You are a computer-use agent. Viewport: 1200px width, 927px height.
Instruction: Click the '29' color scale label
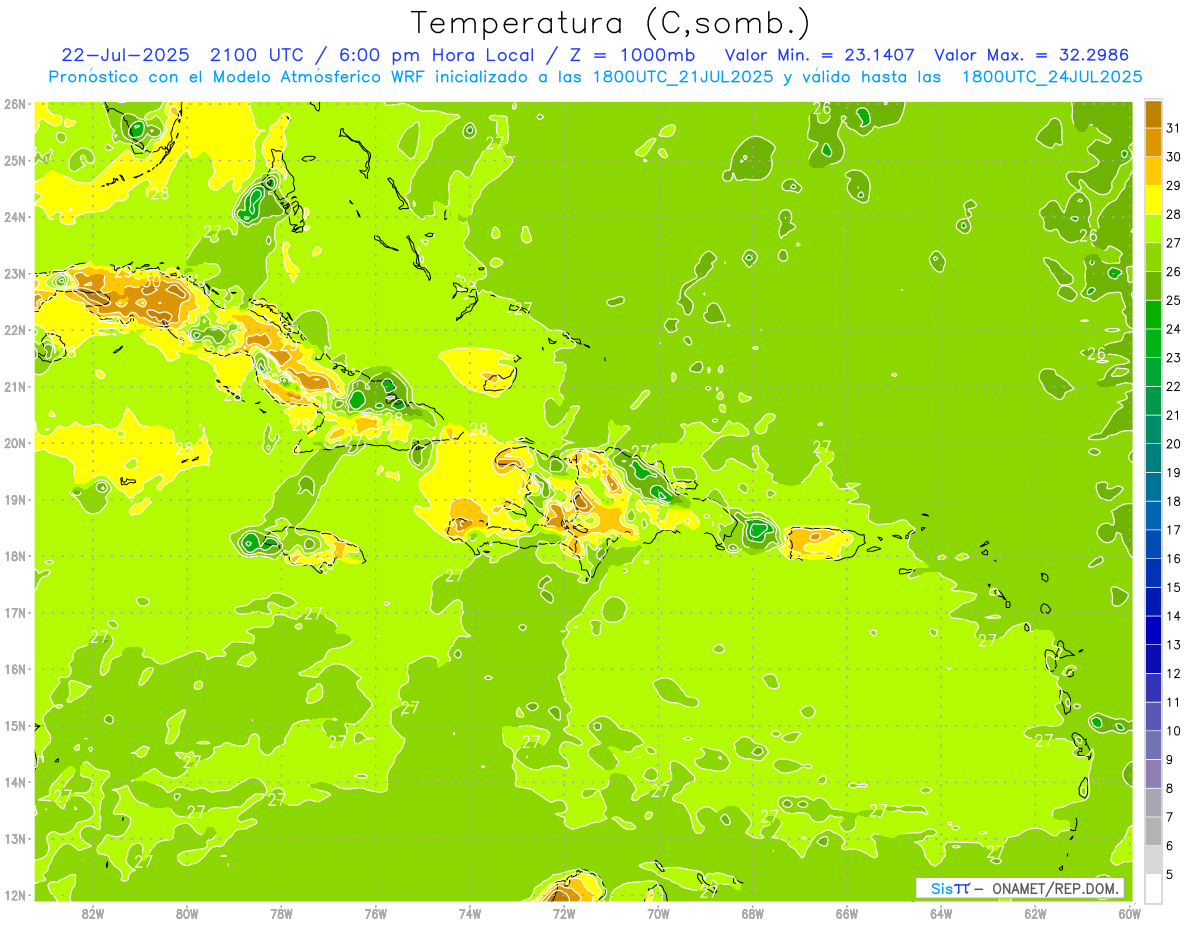[1174, 186]
